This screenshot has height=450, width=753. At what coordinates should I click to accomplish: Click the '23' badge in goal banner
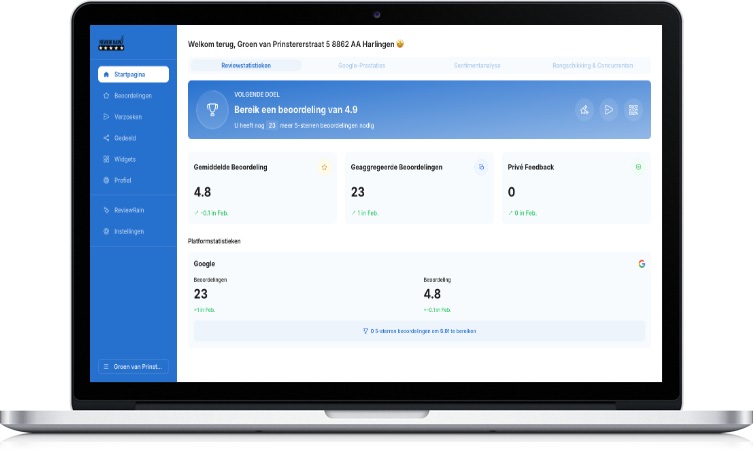coord(272,125)
